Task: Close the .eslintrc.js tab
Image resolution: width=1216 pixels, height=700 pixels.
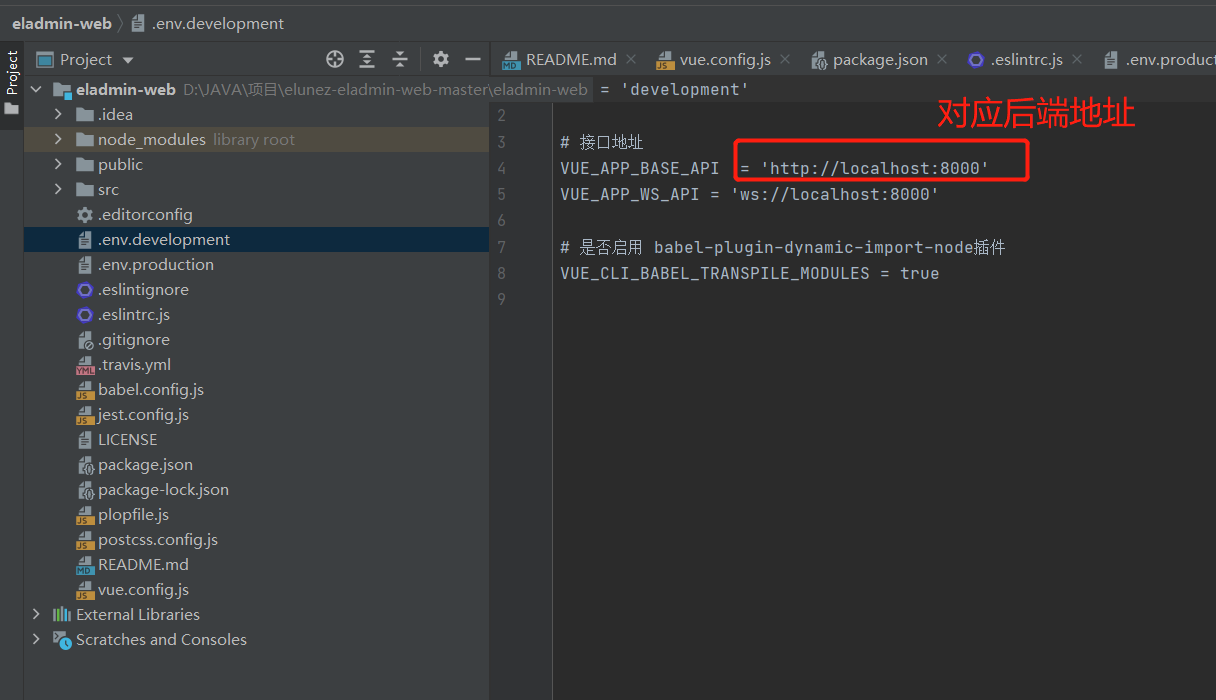Action: (x=1077, y=60)
